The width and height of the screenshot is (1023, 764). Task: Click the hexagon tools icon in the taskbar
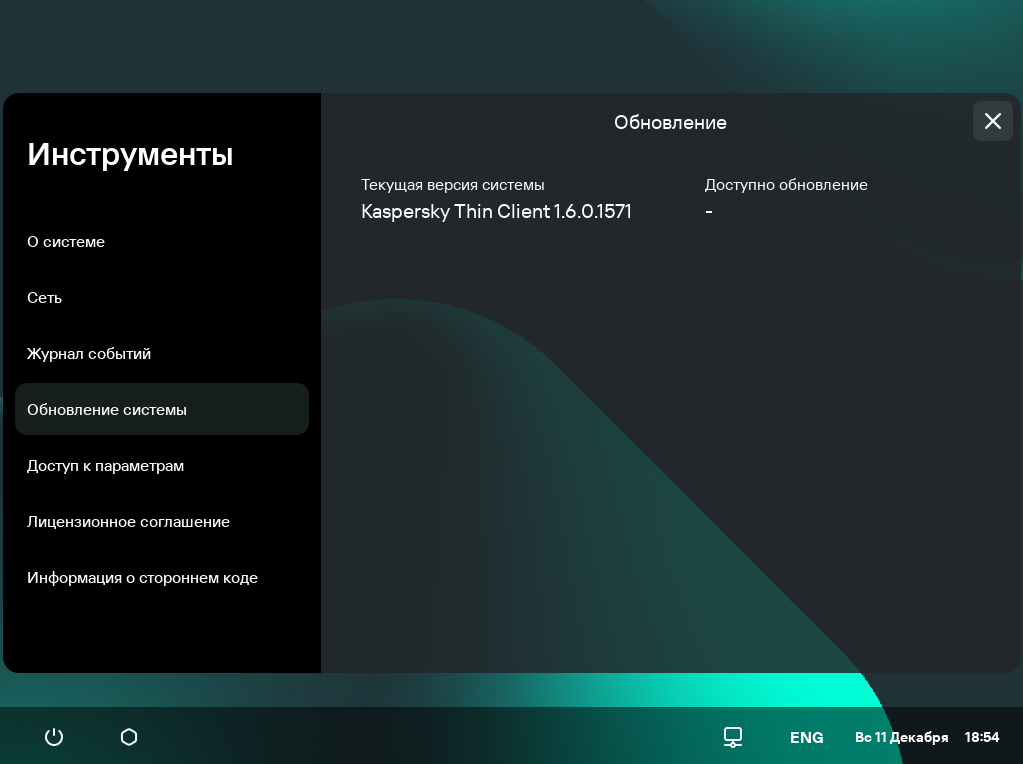(x=129, y=737)
